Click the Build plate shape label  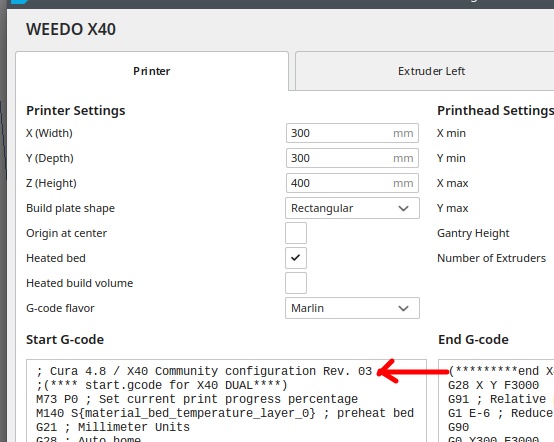70,208
